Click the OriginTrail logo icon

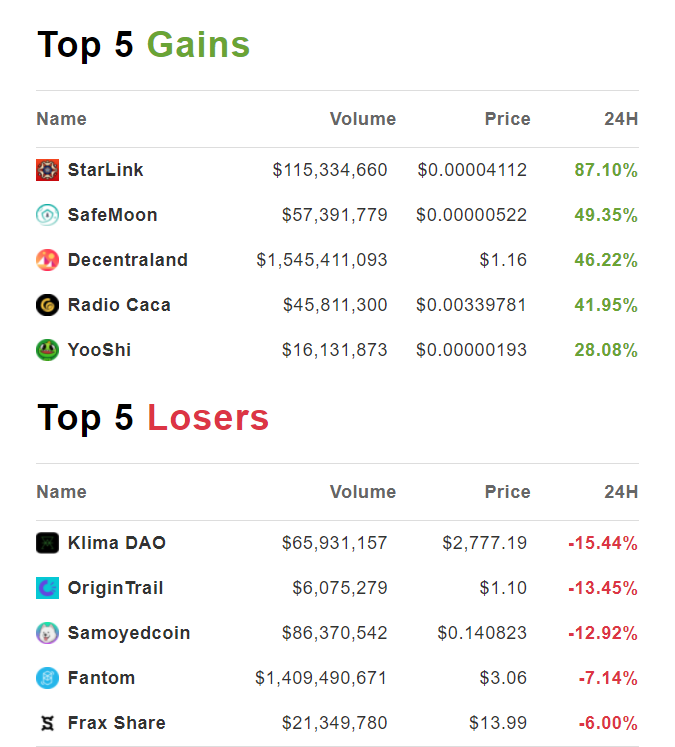[47, 588]
